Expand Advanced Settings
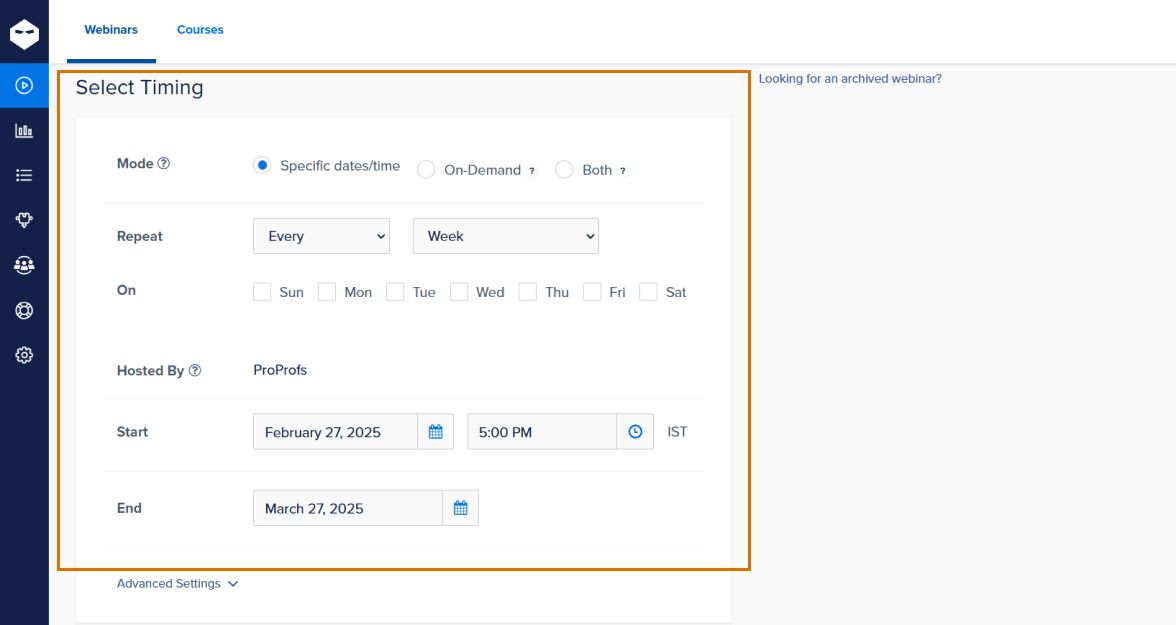 pos(177,583)
